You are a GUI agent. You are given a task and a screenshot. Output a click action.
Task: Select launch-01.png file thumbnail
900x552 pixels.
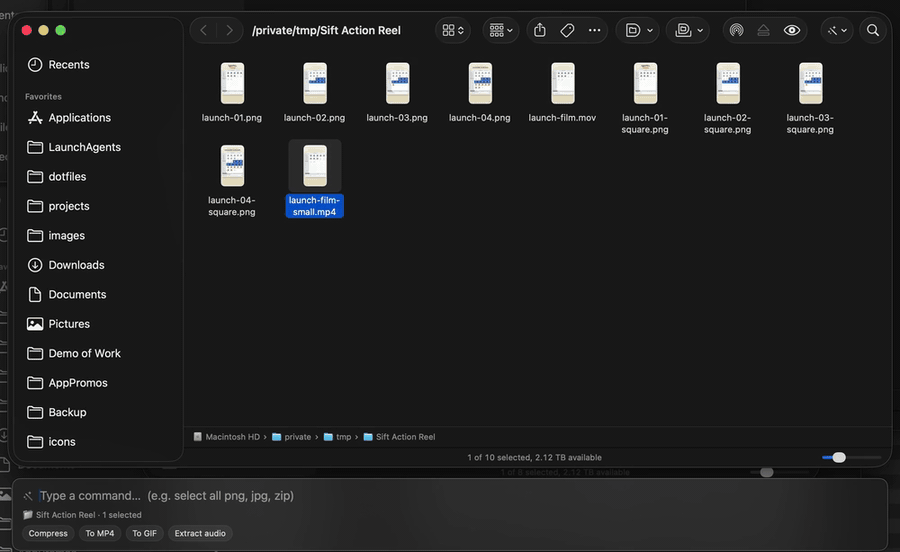click(232, 84)
